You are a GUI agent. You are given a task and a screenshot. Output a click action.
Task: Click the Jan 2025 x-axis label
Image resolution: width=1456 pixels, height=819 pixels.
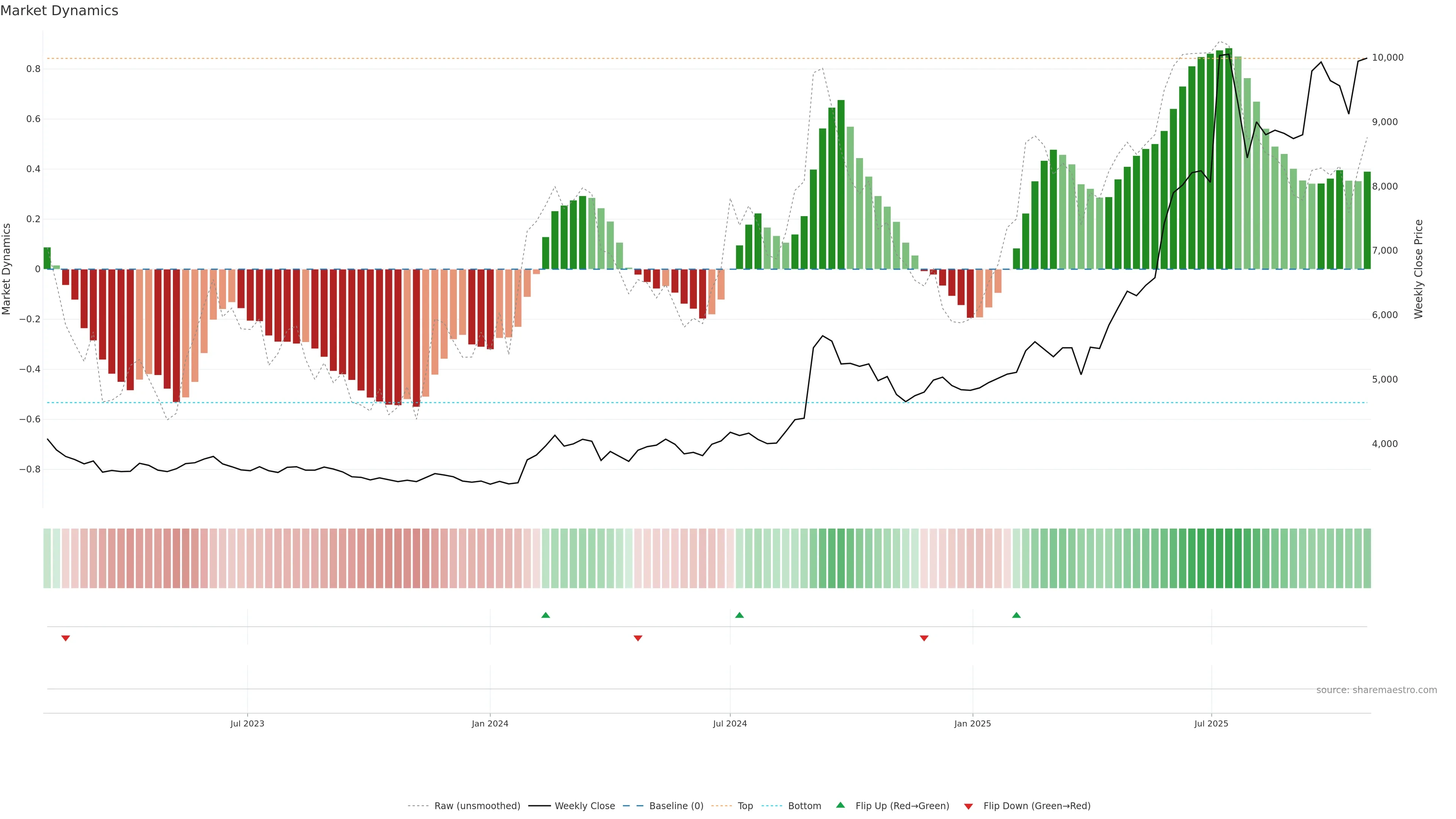click(972, 723)
